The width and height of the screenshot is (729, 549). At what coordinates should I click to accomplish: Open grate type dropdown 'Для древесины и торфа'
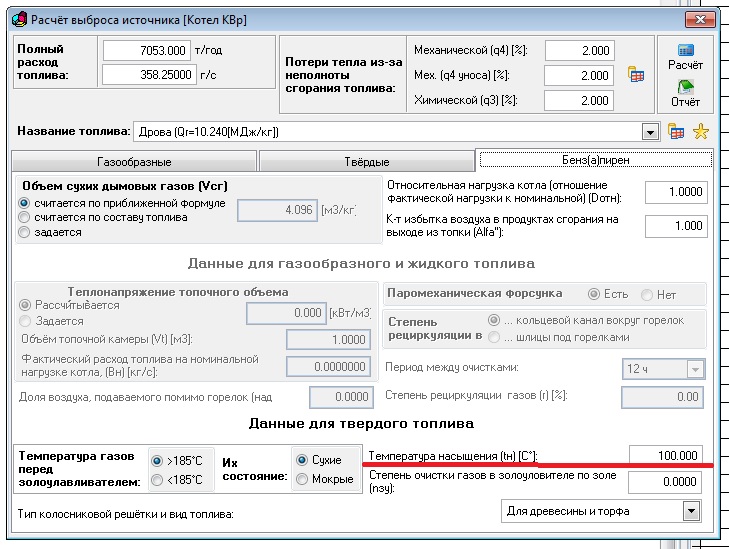pyautogui.click(x=689, y=511)
